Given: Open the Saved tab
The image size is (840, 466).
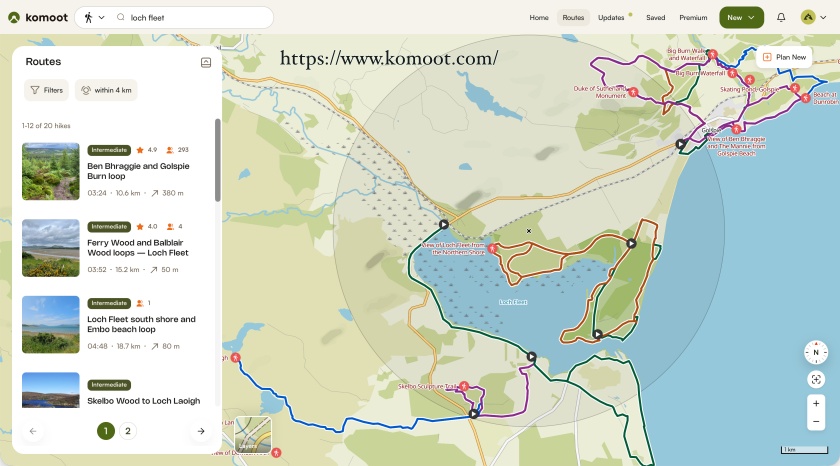Looking at the screenshot, I should [655, 17].
